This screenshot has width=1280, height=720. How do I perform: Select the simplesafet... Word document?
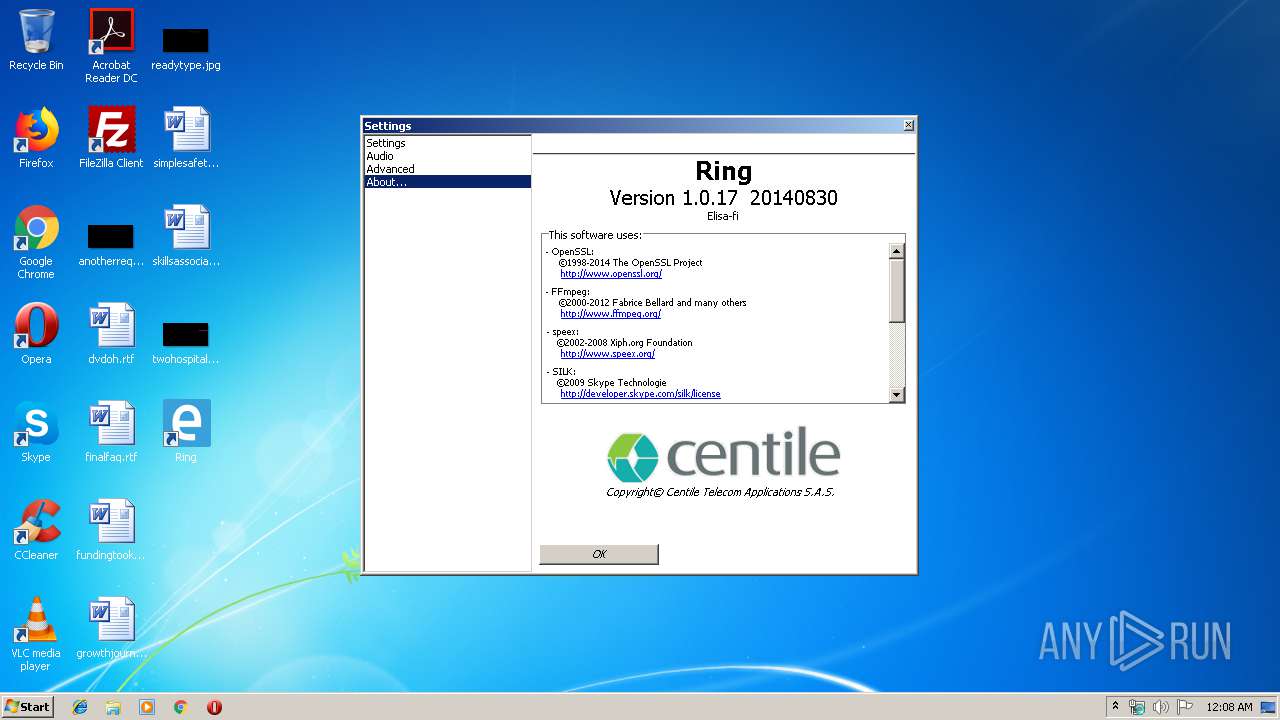point(186,138)
